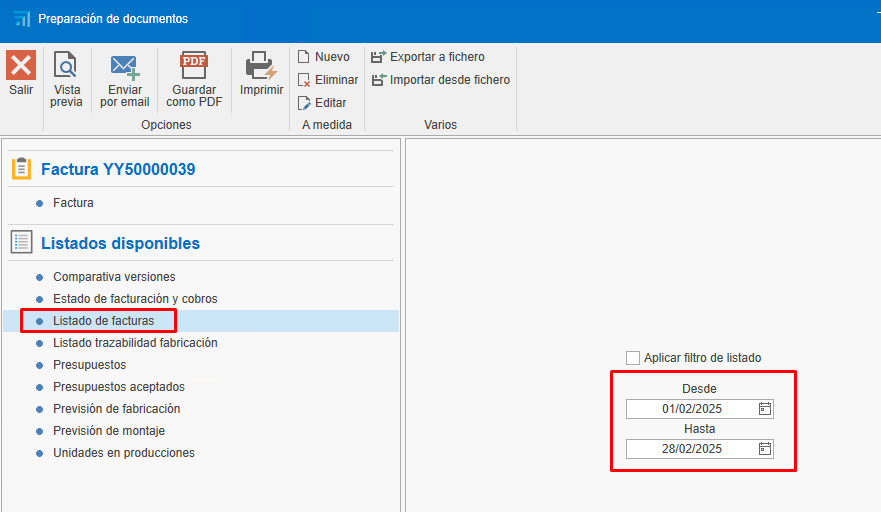Open the Desde date calendar picker
This screenshot has width=881, height=512.
click(765, 409)
